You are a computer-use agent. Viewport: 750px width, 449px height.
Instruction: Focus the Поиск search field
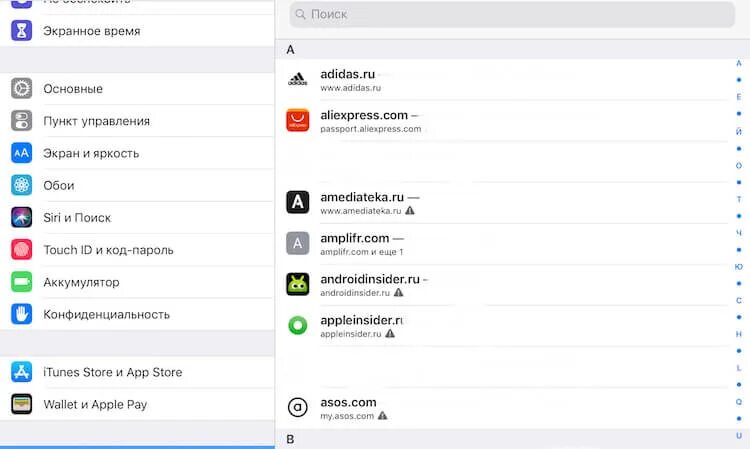(x=512, y=14)
